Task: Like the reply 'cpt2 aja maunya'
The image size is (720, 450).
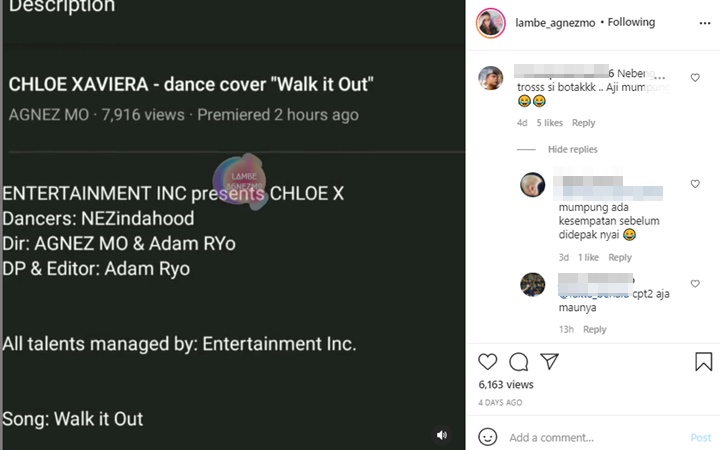Action: (x=695, y=284)
